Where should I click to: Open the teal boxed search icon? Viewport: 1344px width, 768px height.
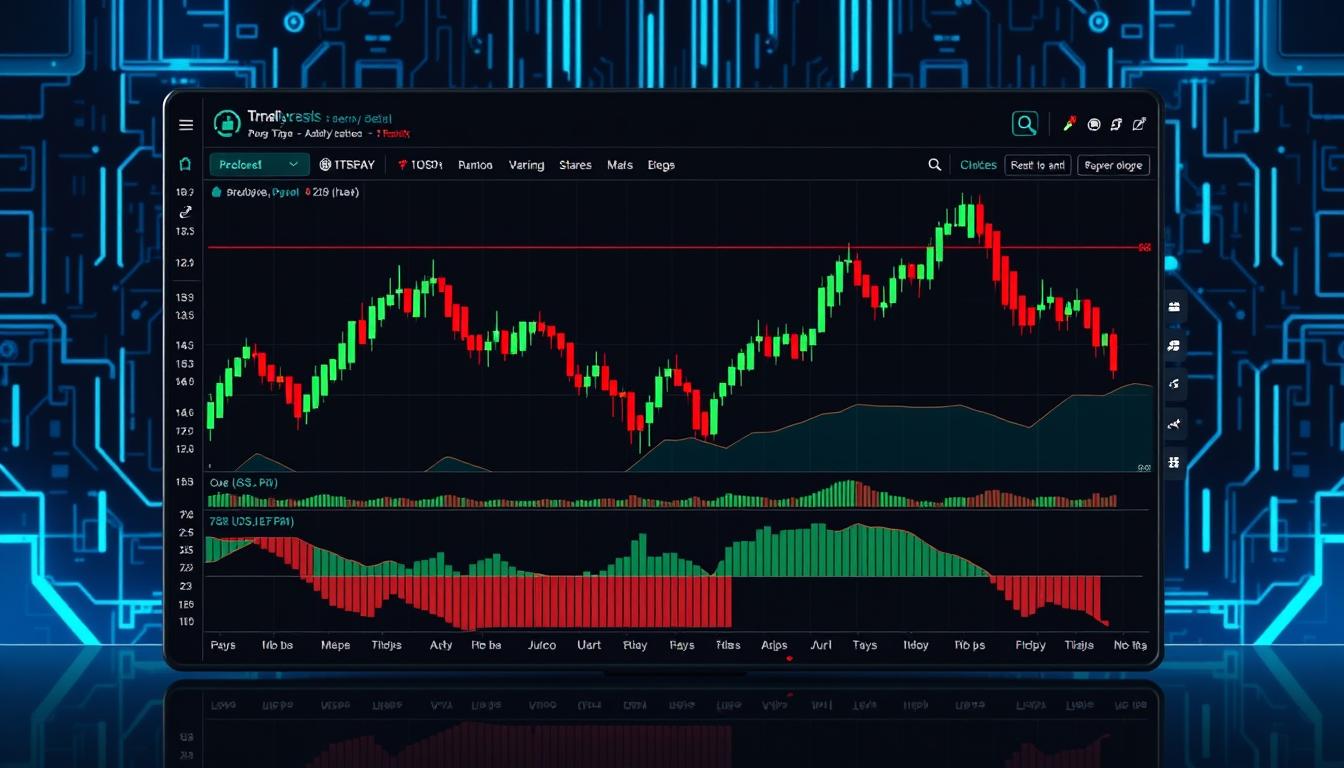click(x=1025, y=124)
